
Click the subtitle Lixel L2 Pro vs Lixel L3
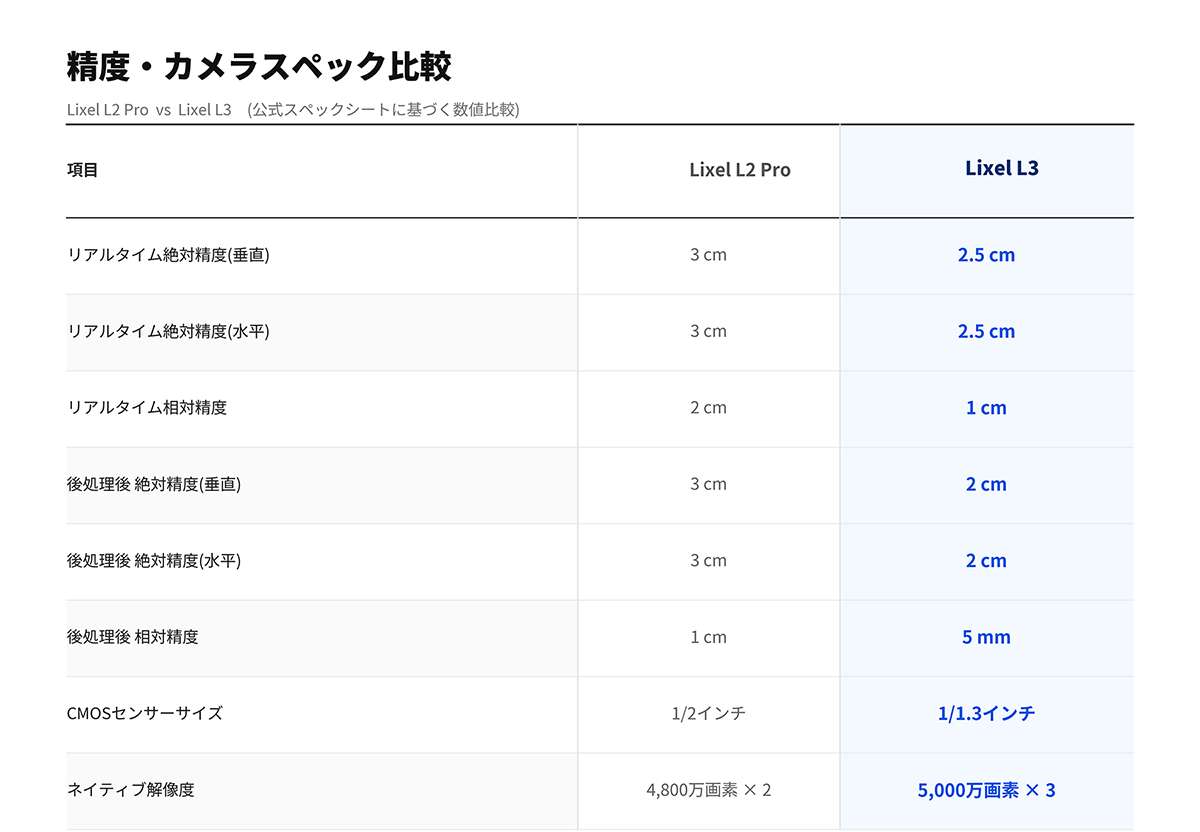pyautogui.click(x=149, y=109)
